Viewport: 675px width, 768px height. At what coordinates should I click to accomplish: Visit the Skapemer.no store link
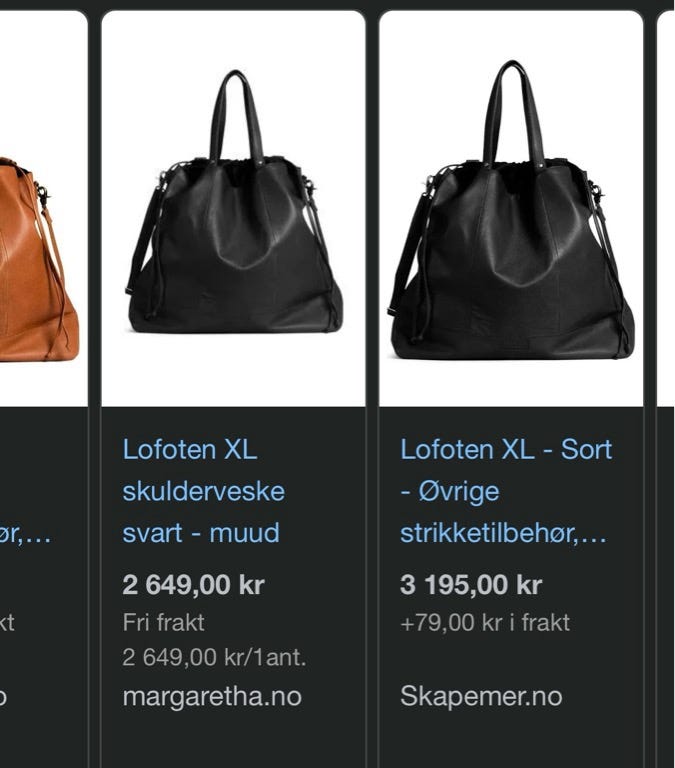(x=481, y=696)
